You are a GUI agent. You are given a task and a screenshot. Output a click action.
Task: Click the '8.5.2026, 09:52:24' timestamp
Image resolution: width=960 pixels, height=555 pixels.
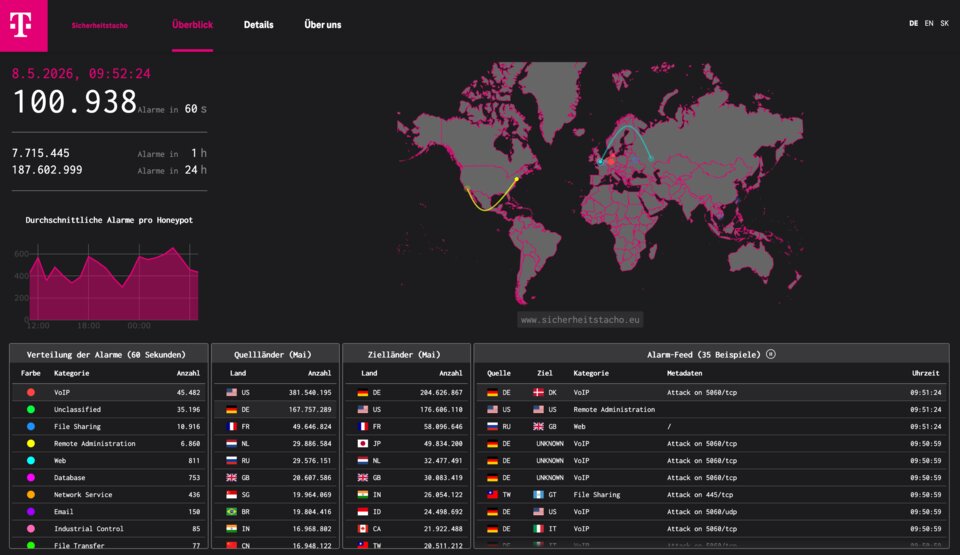81,74
